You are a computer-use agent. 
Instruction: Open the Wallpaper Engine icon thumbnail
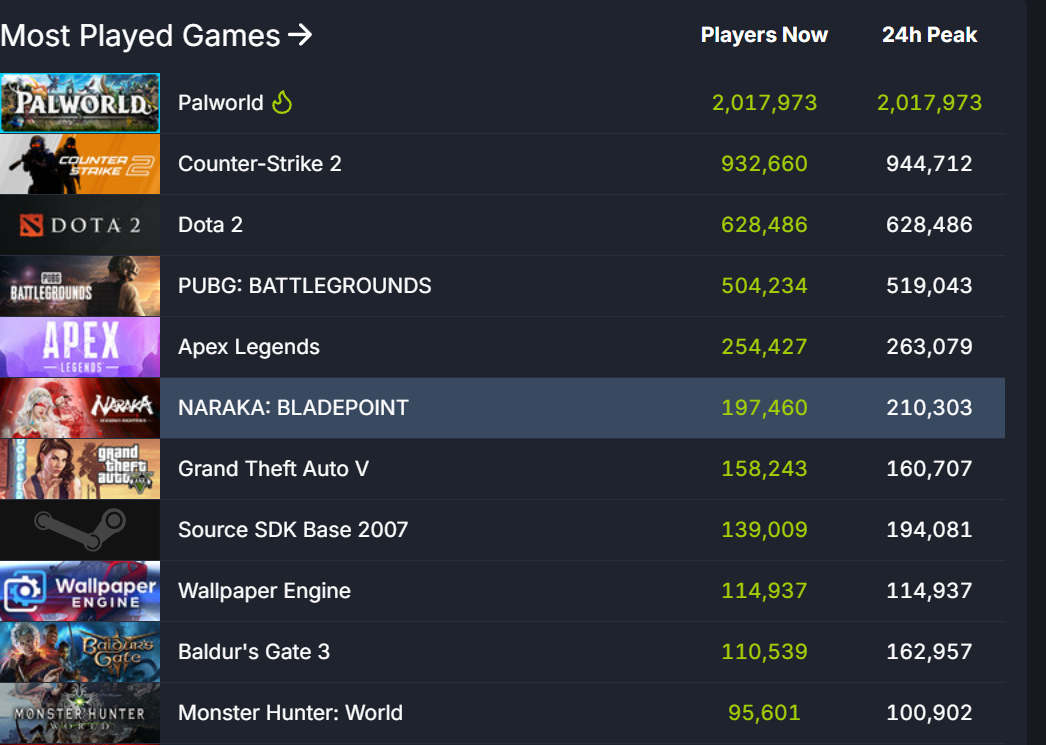pyautogui.click(x=80, y=591)
